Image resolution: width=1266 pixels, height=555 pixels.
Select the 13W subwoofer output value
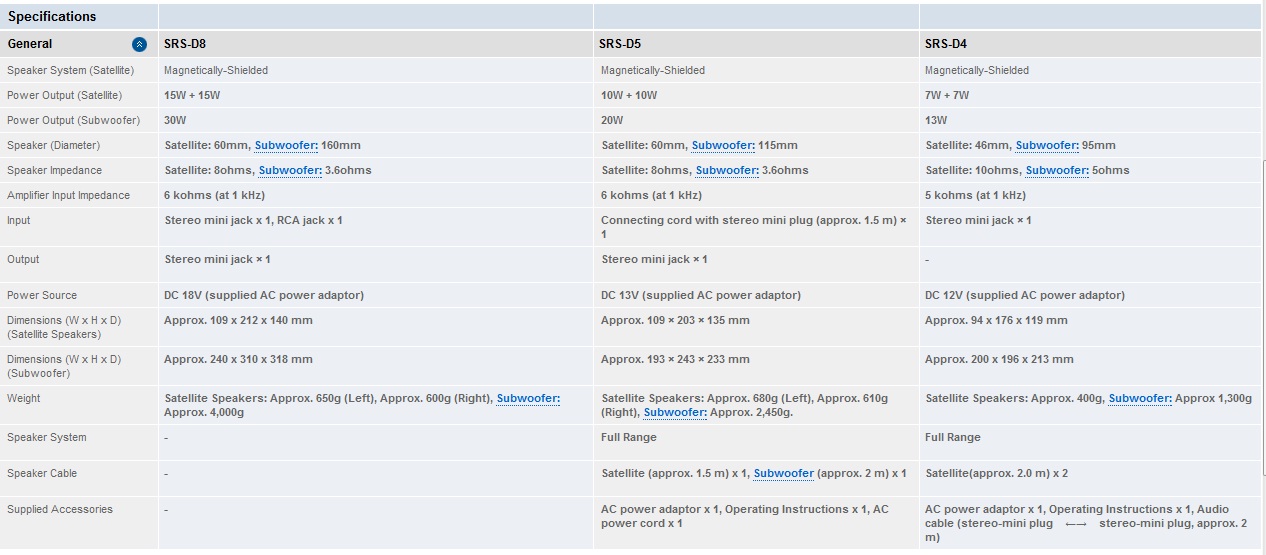point(936,120)
